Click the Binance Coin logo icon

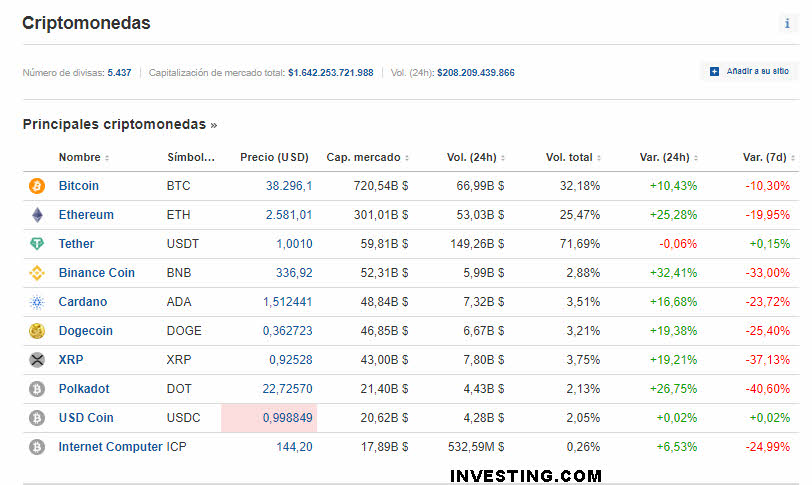click(x=37, y=273)
